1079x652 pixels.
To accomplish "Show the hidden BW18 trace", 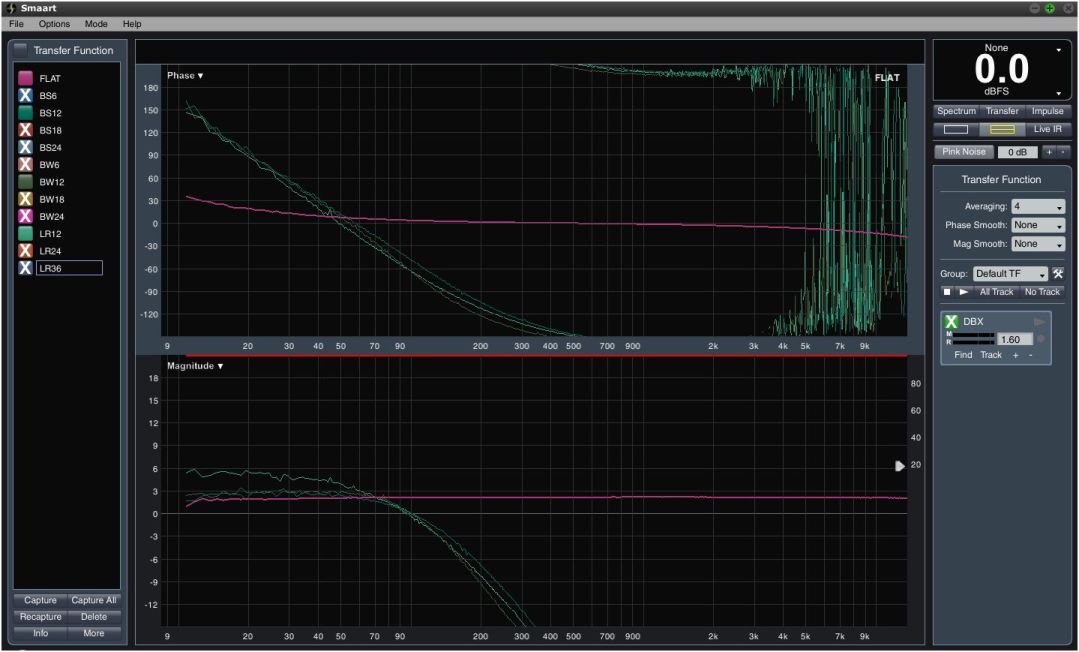I will tap(25, 199).
